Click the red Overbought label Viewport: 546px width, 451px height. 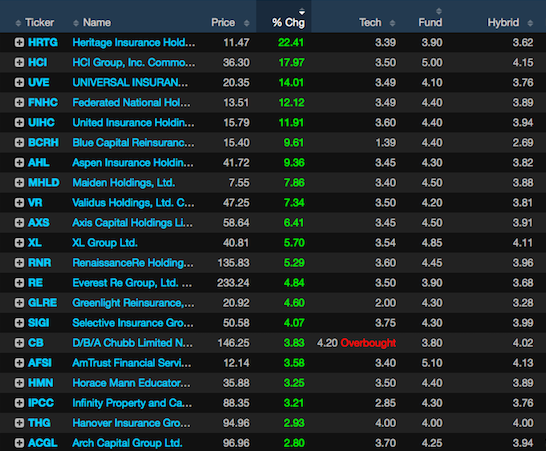(368, 343)
